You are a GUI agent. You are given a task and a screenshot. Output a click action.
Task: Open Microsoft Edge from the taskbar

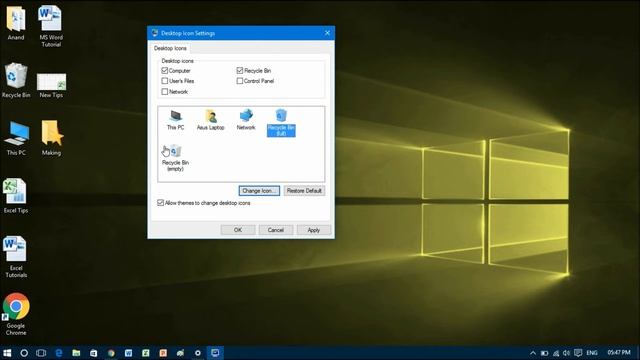[x=59, y=353]
